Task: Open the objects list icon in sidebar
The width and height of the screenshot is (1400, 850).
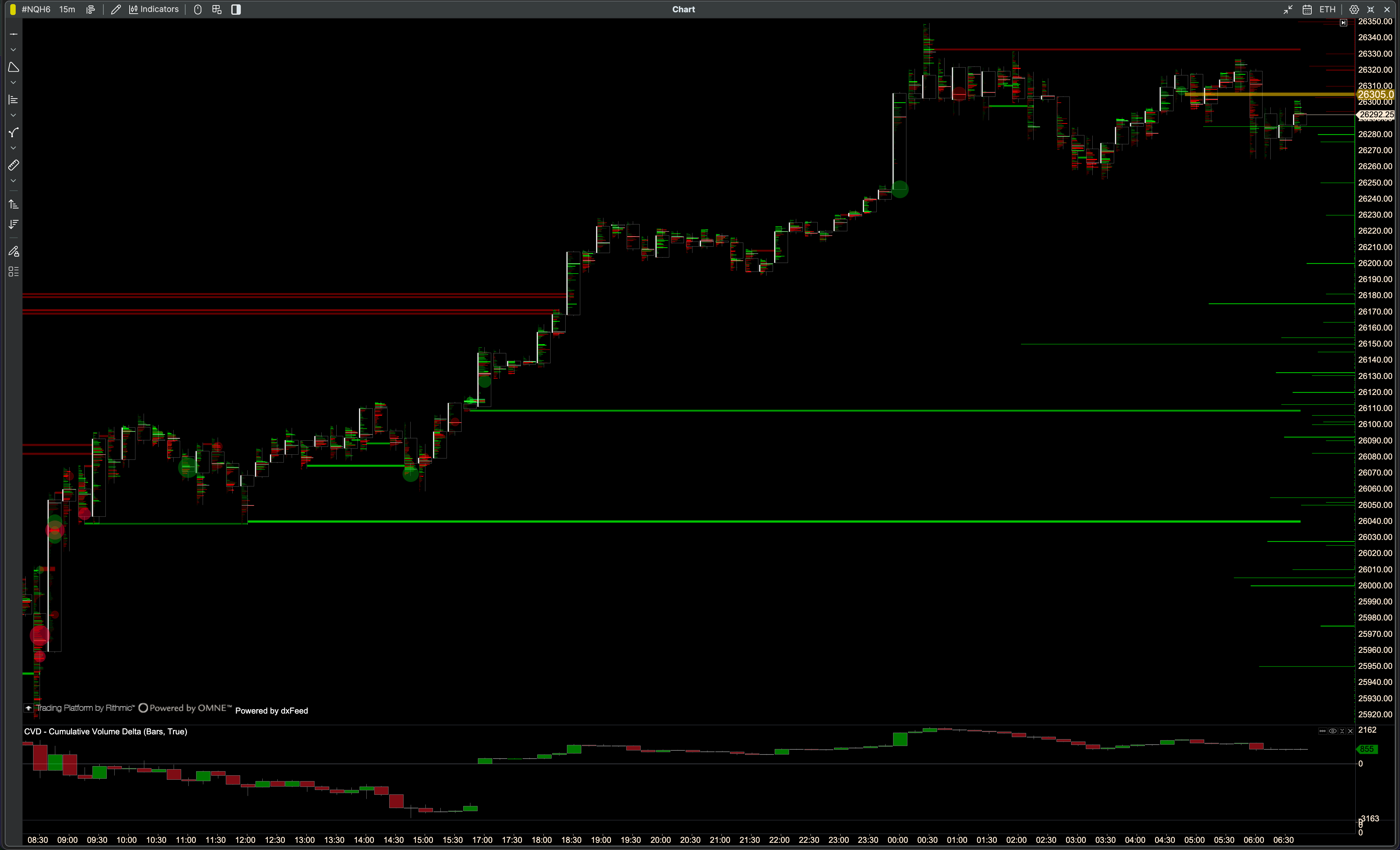Action: [x=14, y=272]
